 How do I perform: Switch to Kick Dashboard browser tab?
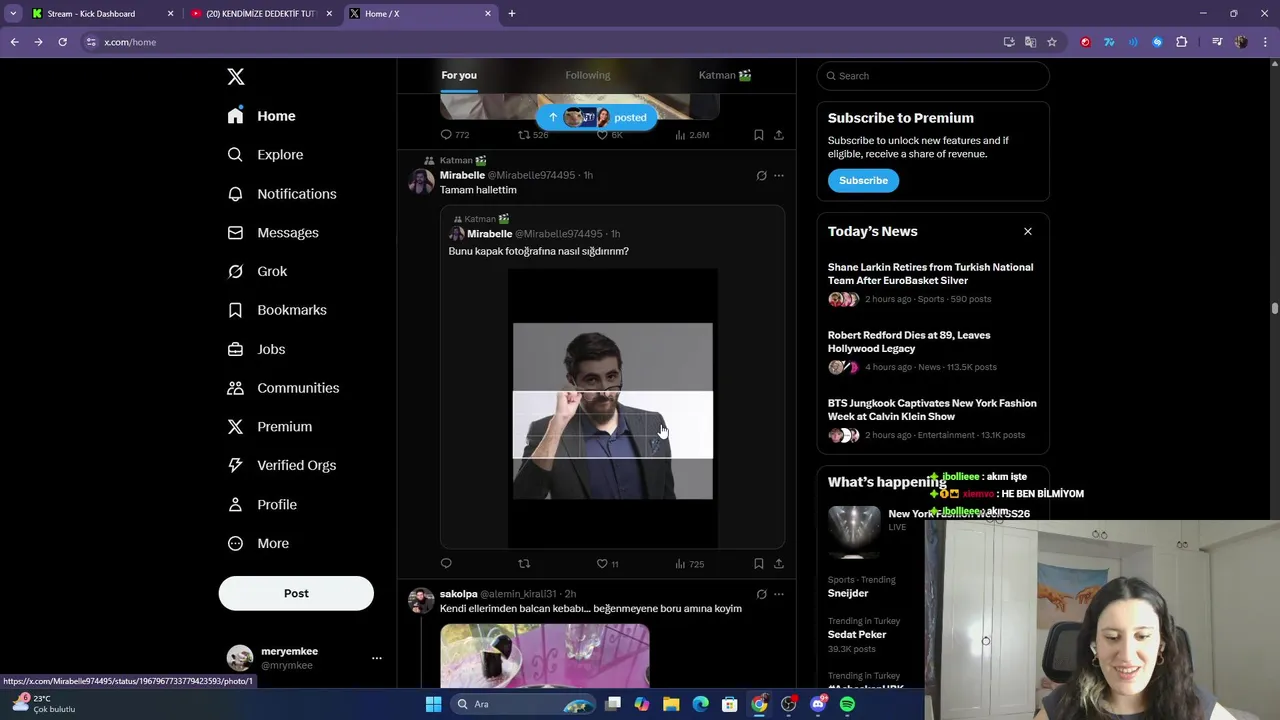pos(102,14)
